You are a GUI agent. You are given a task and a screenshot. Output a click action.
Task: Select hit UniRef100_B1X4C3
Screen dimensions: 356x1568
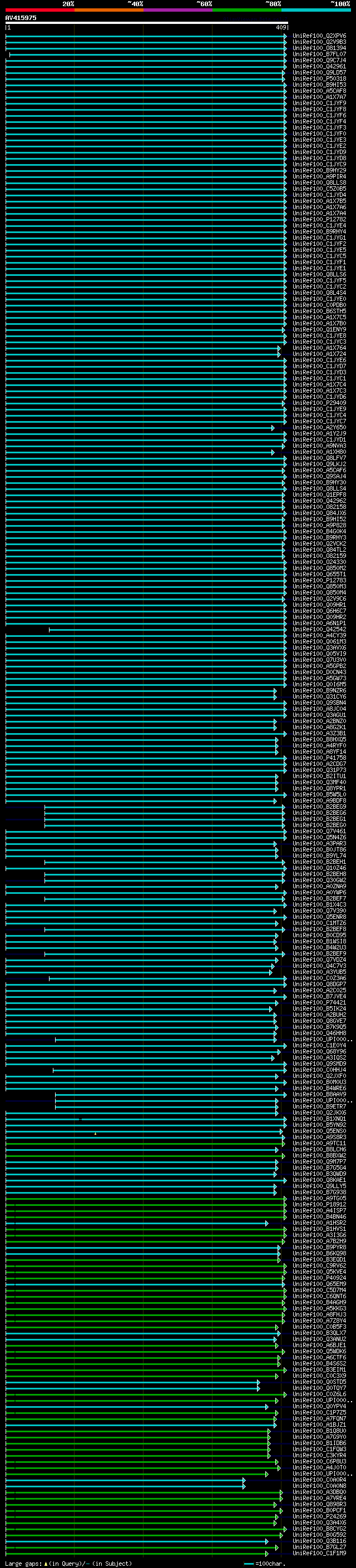[x=319, y=905]
